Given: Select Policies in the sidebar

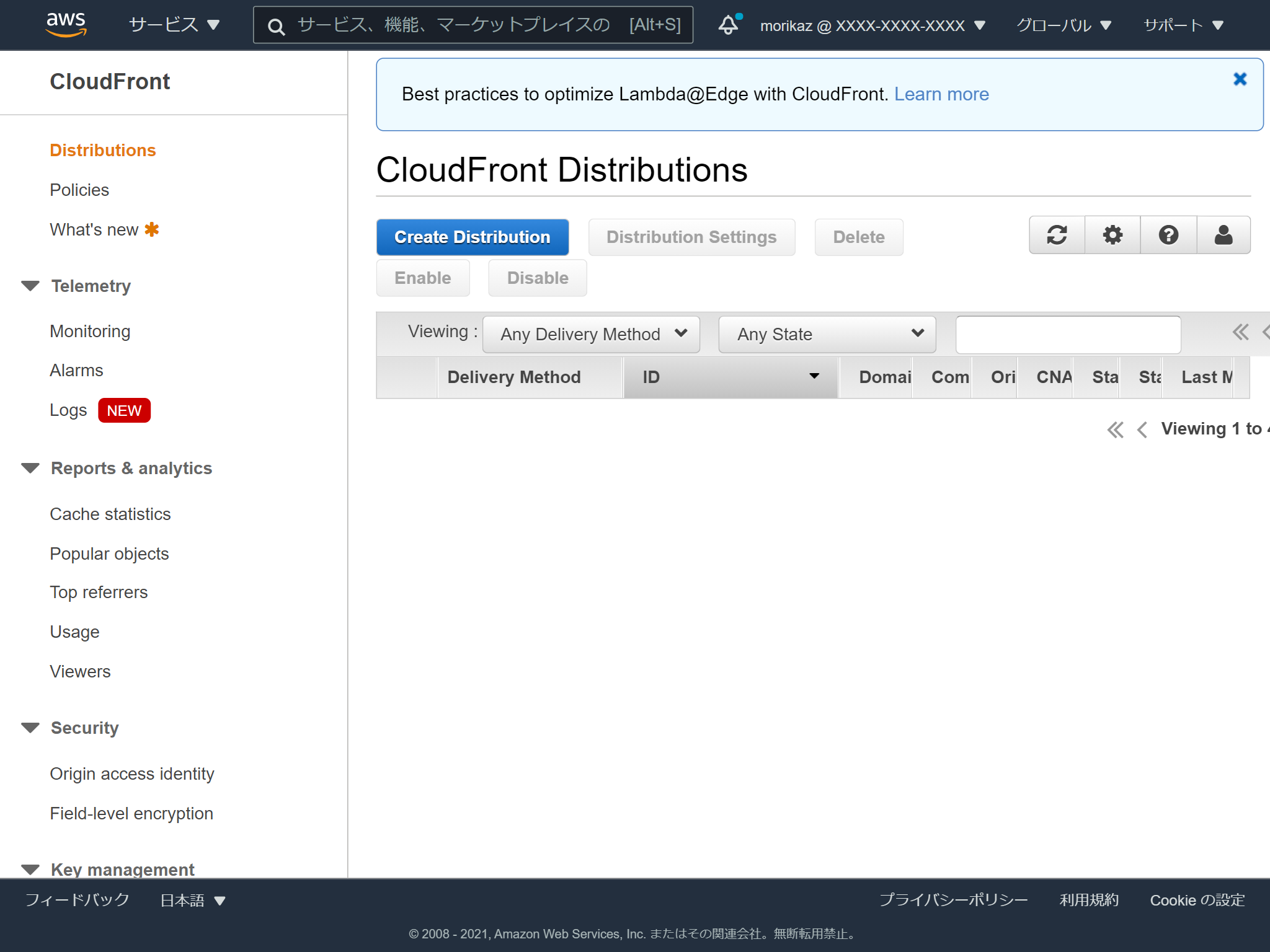Looking at the screenshot, I should [79, 190].
